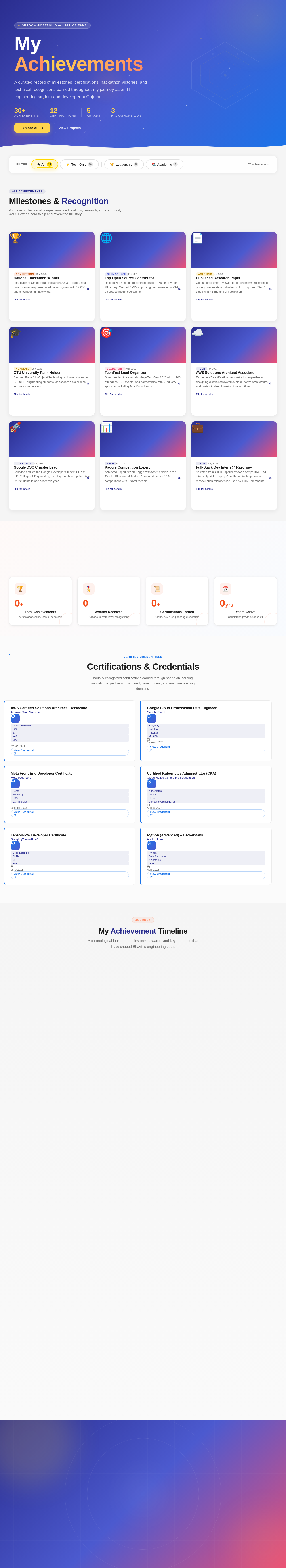Click the TechFest Lead Organizer title
Viewport: 286px width, 1568px height.
(126, 373)
